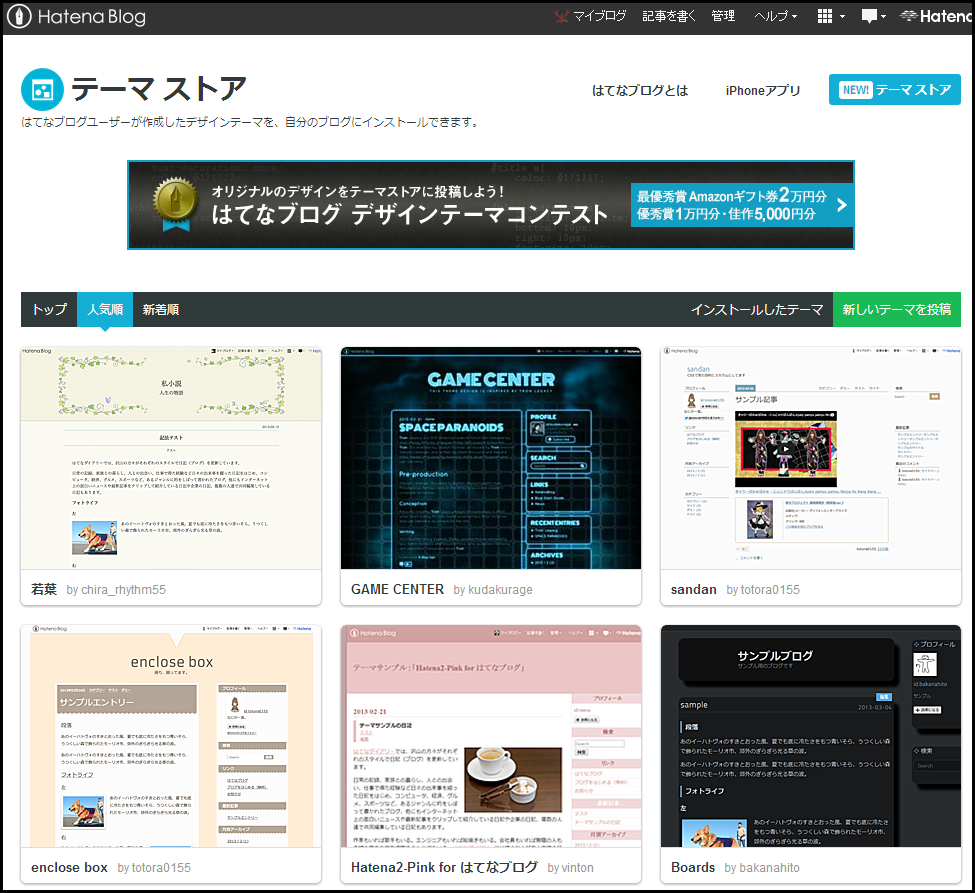Image resolution: width=975 pixels, height=893 pixels.
Task: Click the Hatena Blog header title text
Action: tap(91, 17)
